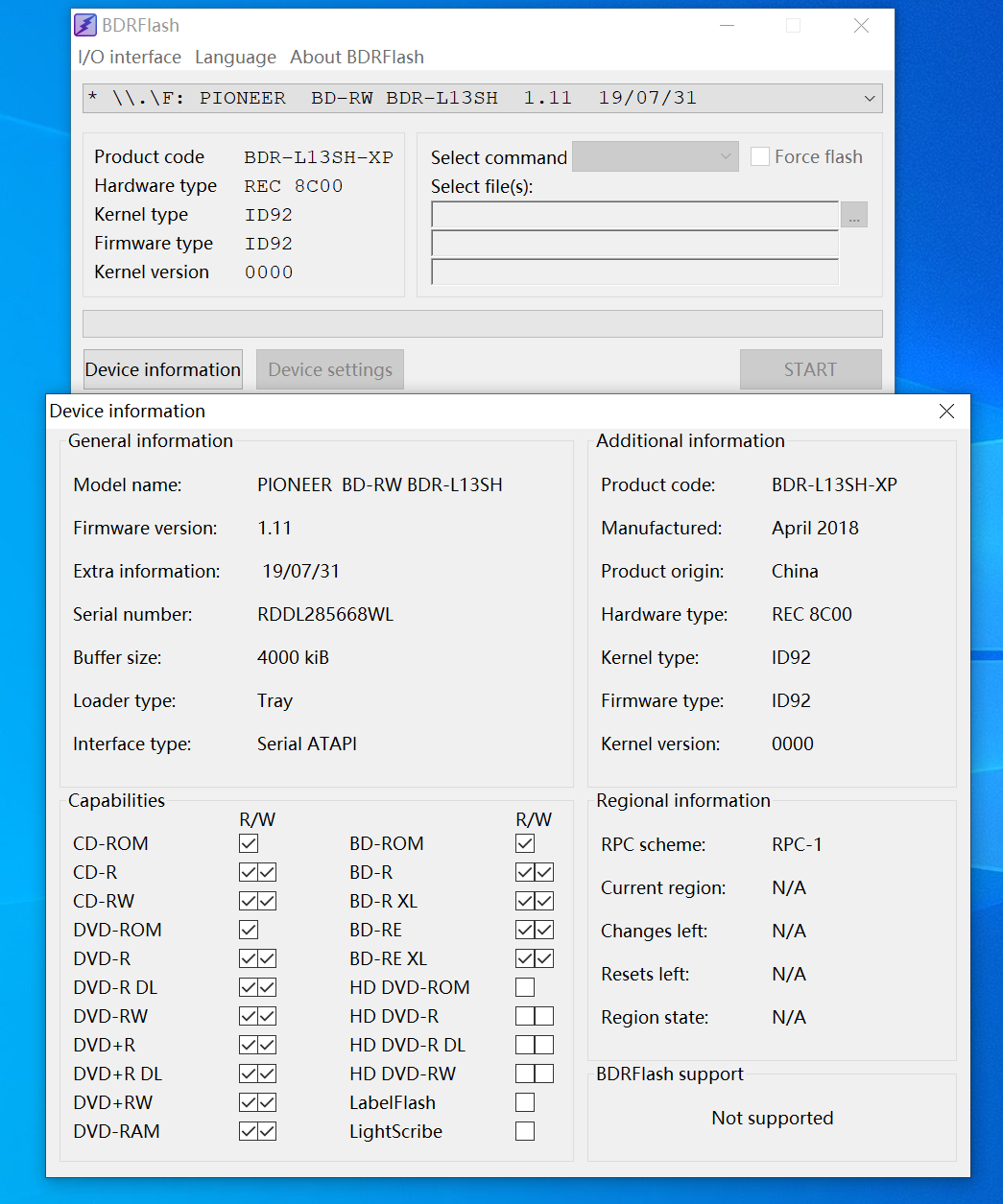Toggle the HD DVD-RW write checkbox

[x=544, y=1074]
